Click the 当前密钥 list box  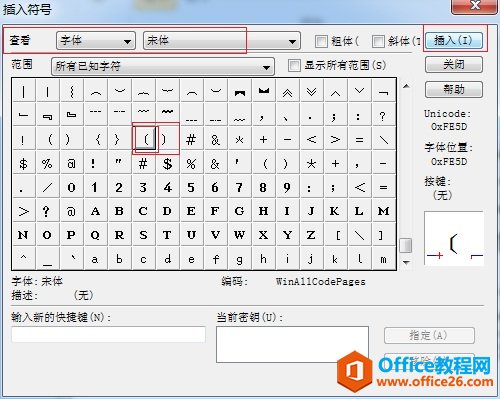point(292,344)
